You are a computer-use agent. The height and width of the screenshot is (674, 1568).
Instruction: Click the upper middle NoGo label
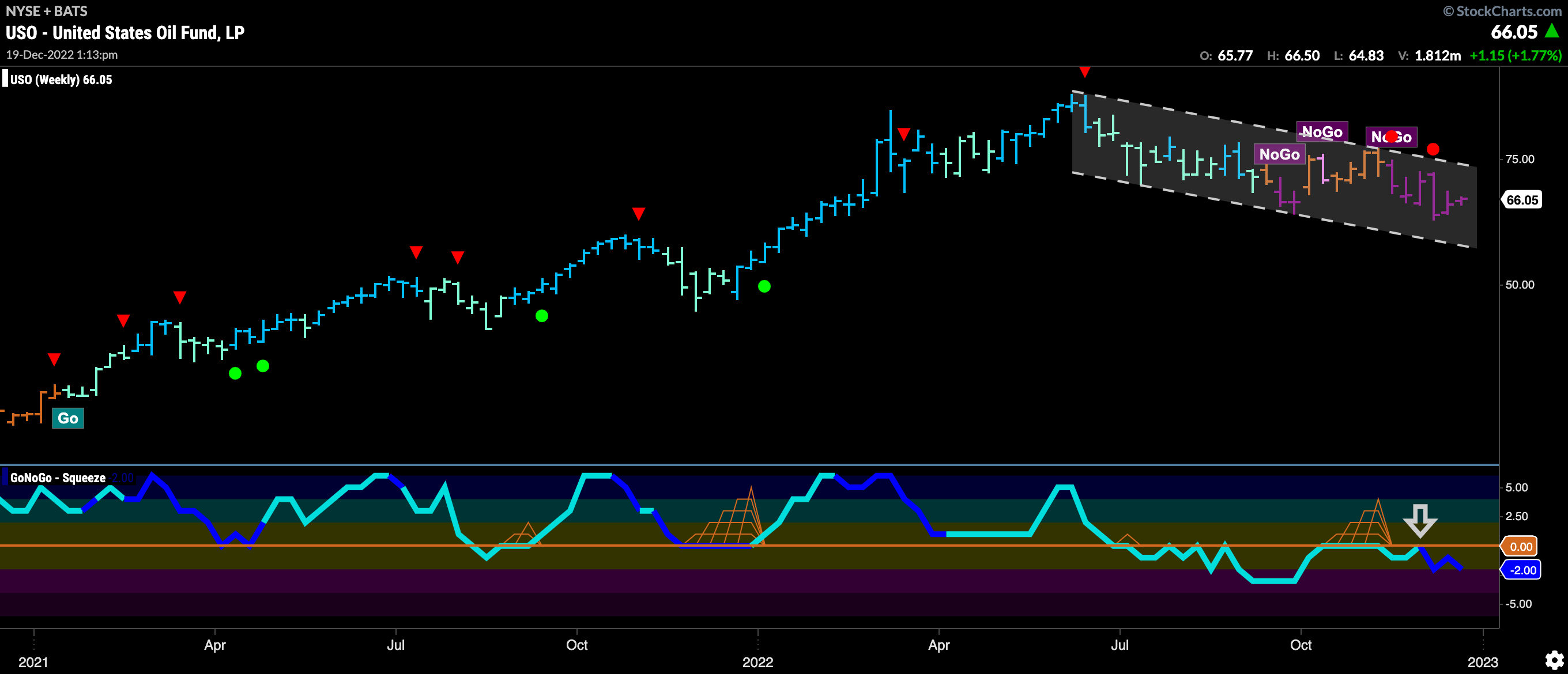pyautogui.click(x=1322, y=132)
